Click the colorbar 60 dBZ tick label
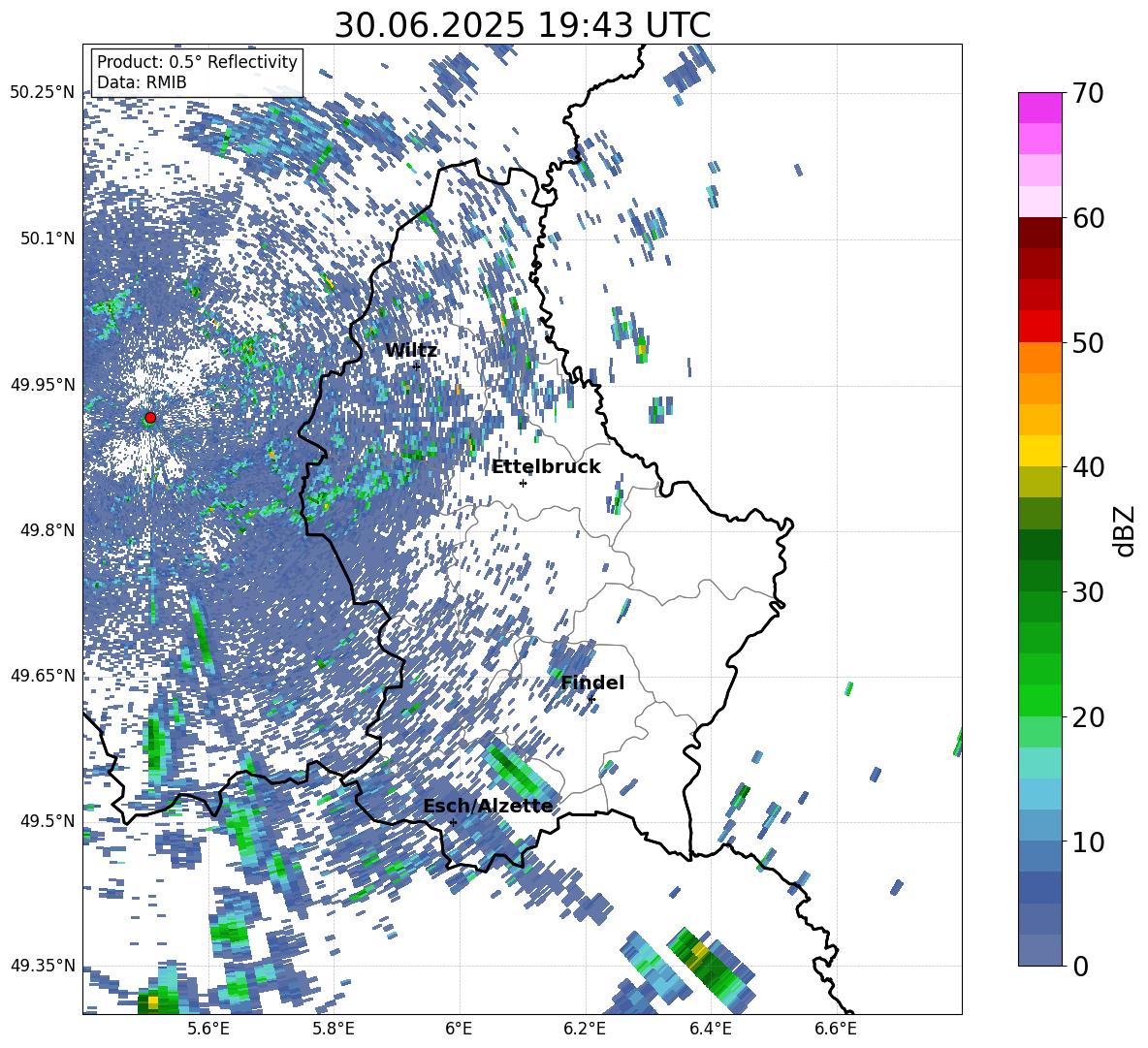The height and width of the screenshot is (1048, 1148). pos(1089,218)
